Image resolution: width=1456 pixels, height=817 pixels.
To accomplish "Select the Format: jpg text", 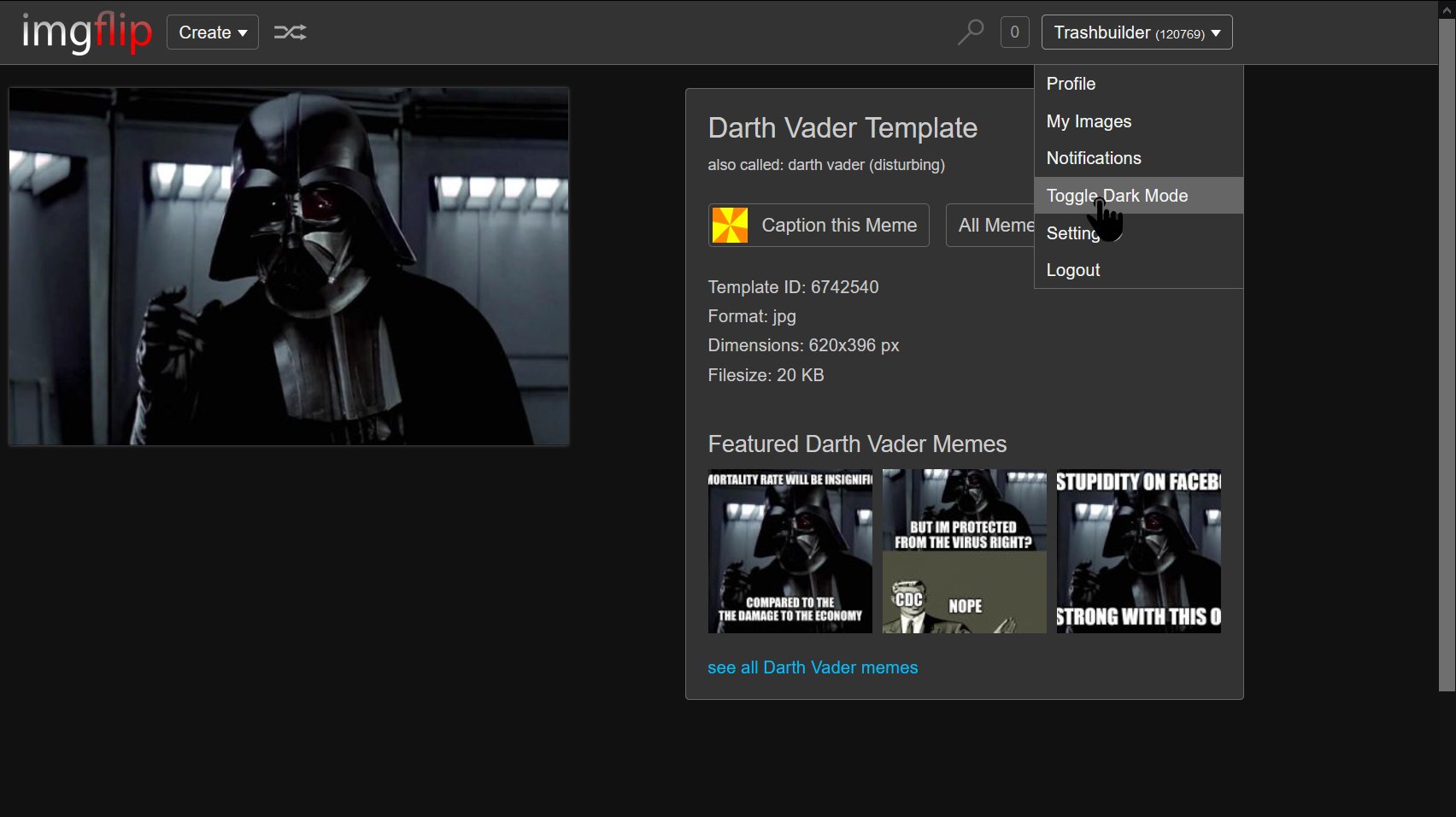I will pyautogui.click(x=752, y=316).
